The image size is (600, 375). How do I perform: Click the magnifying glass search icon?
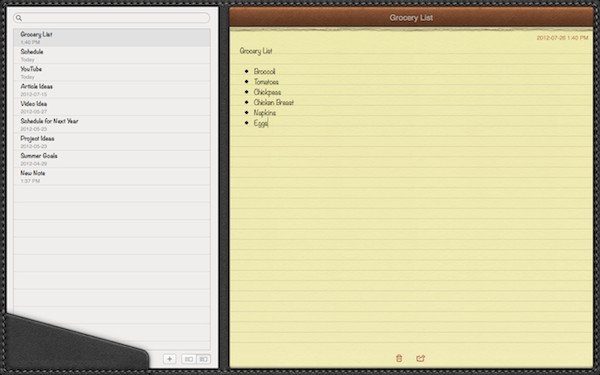pyautogui.click(x=19, y=18)
